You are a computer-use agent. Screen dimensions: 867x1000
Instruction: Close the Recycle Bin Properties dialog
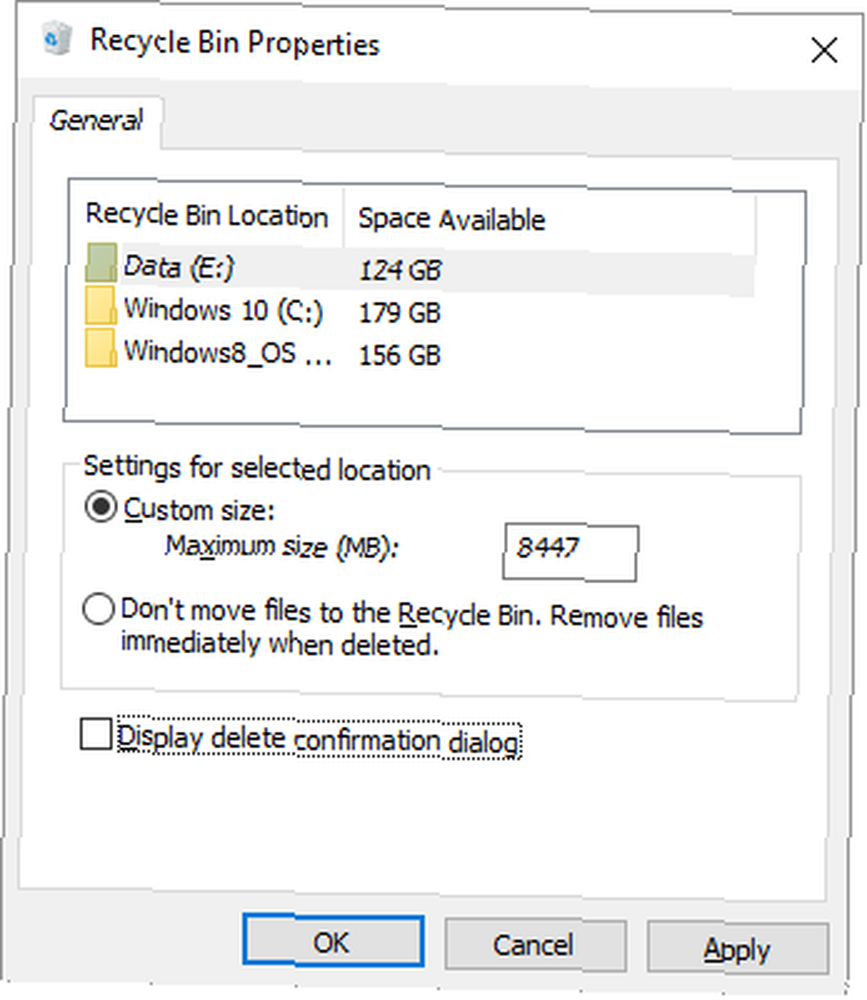click(823, 50)
